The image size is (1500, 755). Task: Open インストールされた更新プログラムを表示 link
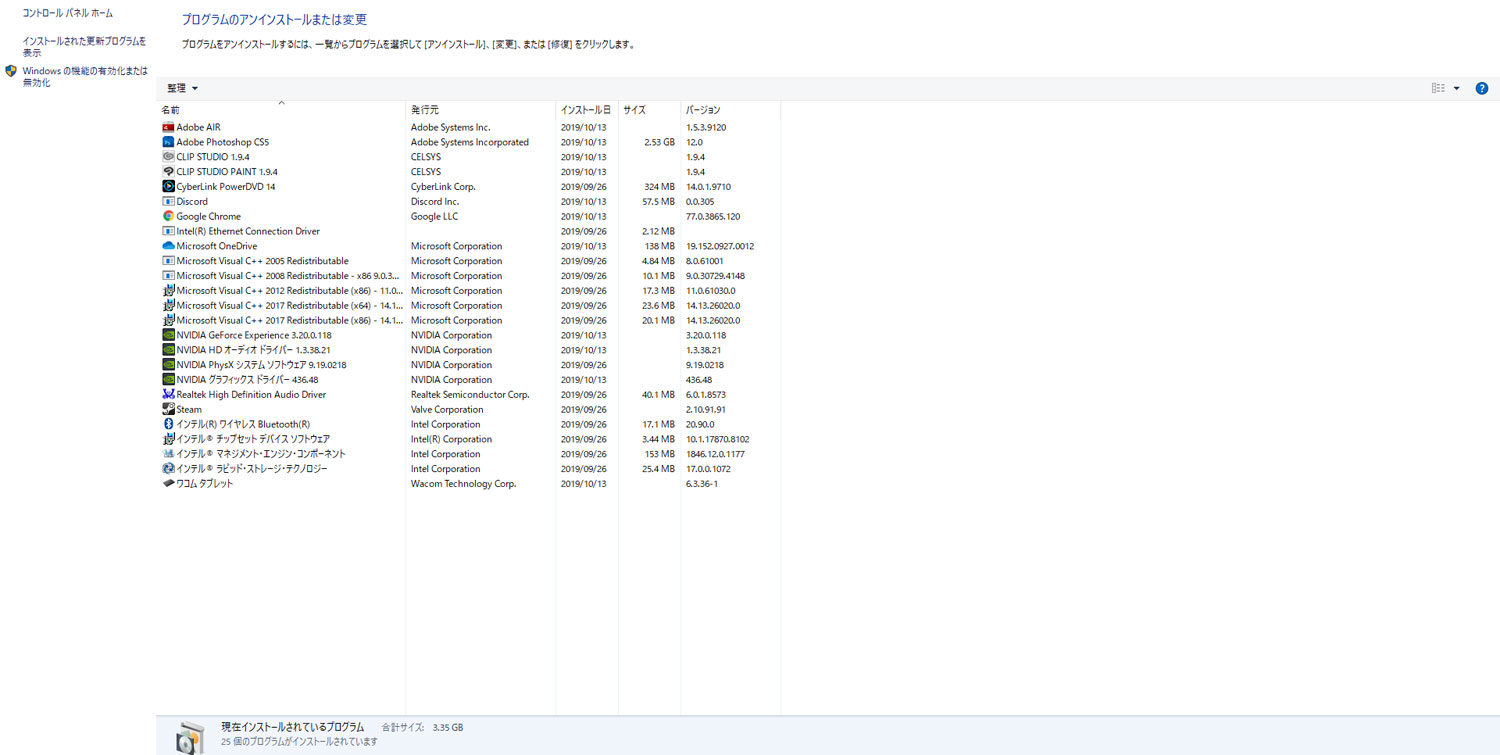click(x=84, y=47)
